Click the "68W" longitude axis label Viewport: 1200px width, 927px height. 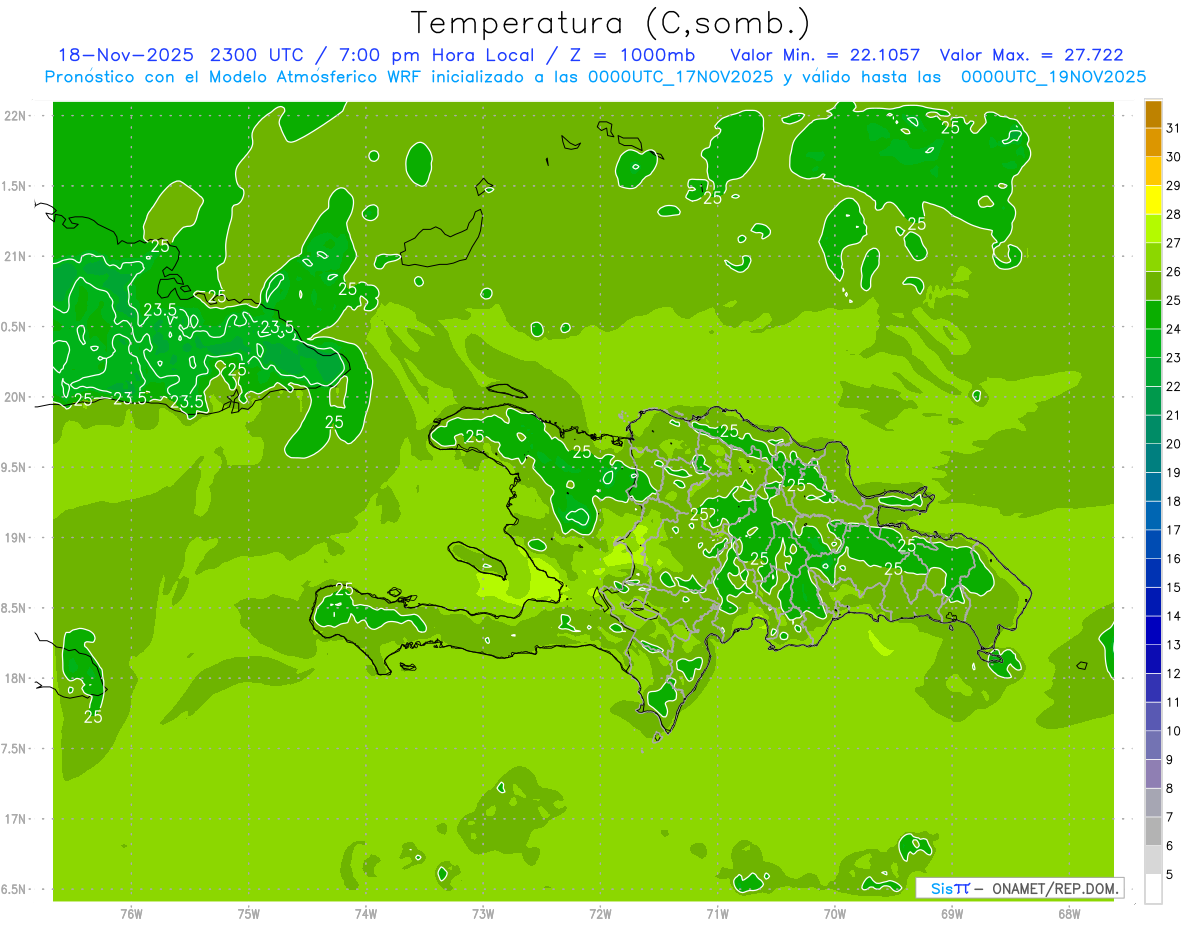point(1069,914)
